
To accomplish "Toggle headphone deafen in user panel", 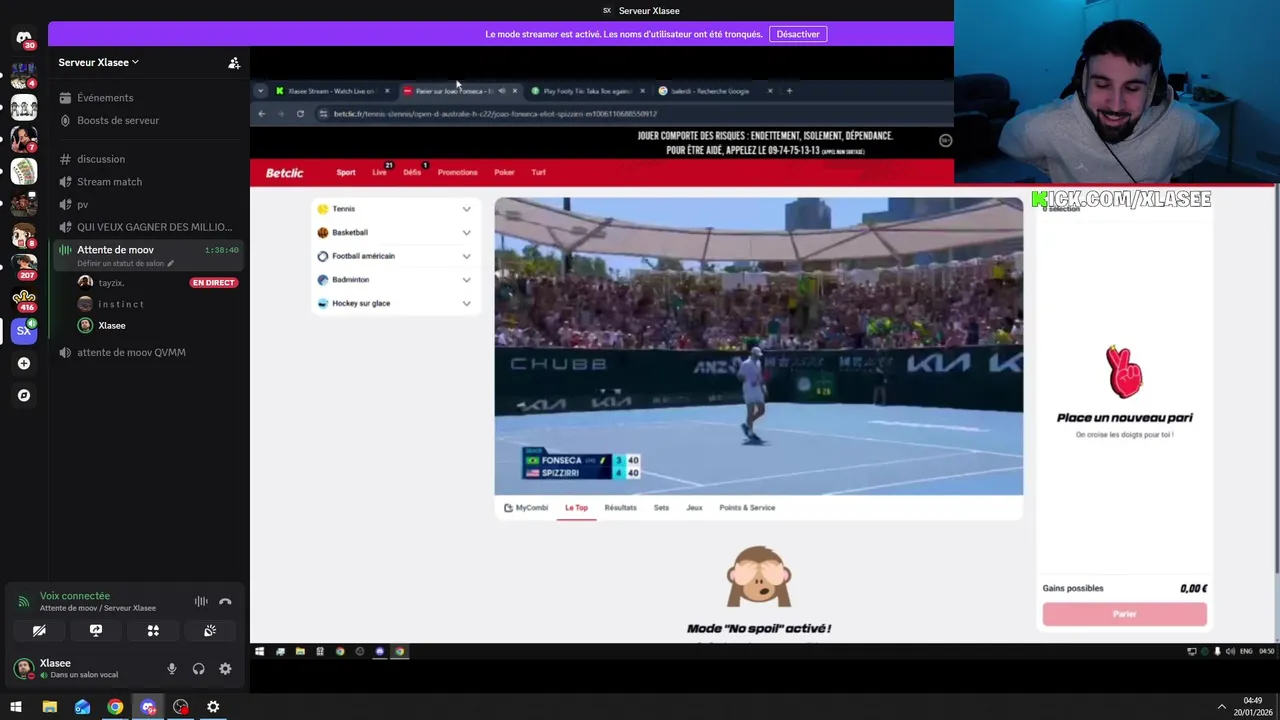I will click(198, 669).
